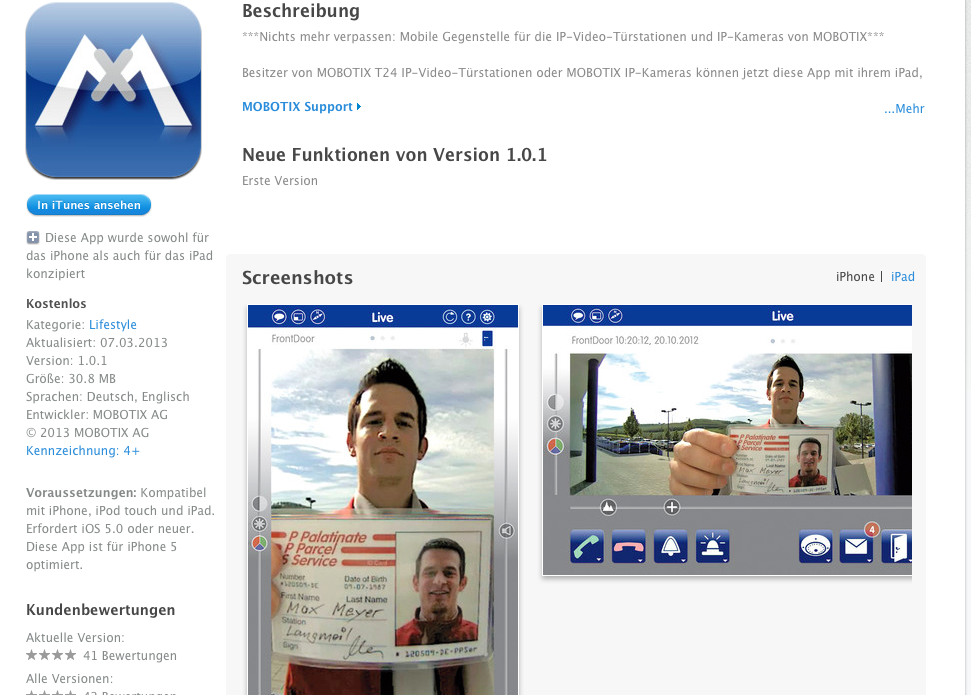Tap the dome camera button
971x695 pixels.
pos(816,547)
